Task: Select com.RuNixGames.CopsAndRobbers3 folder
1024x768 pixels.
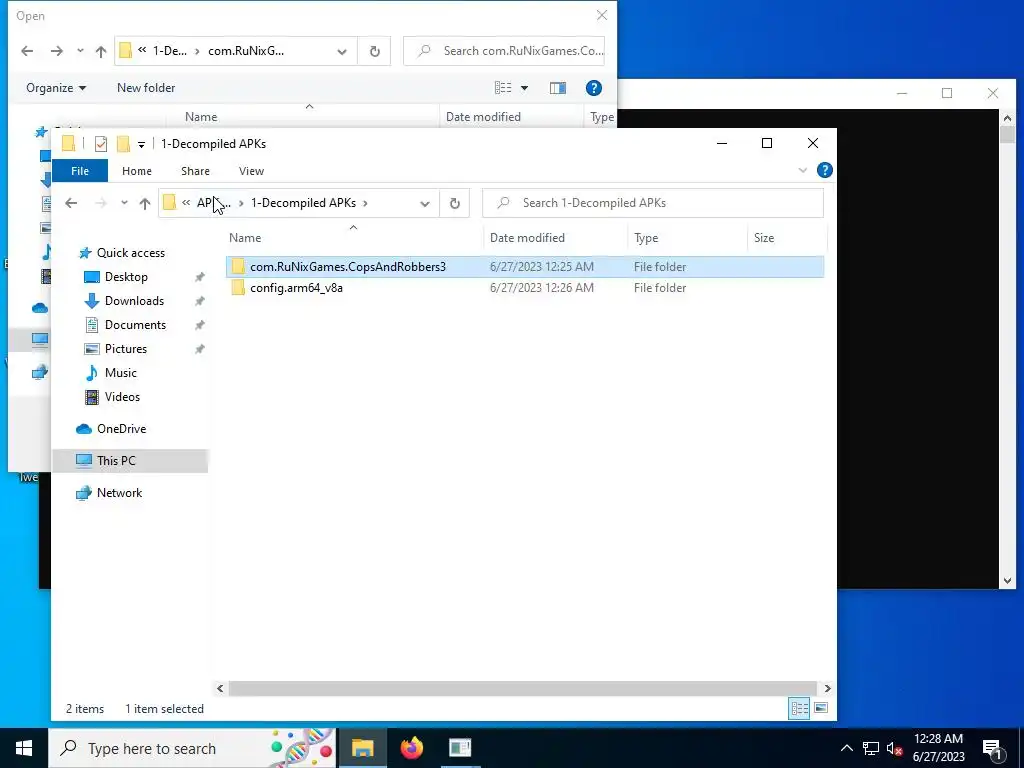Action: tap(525, 266)
